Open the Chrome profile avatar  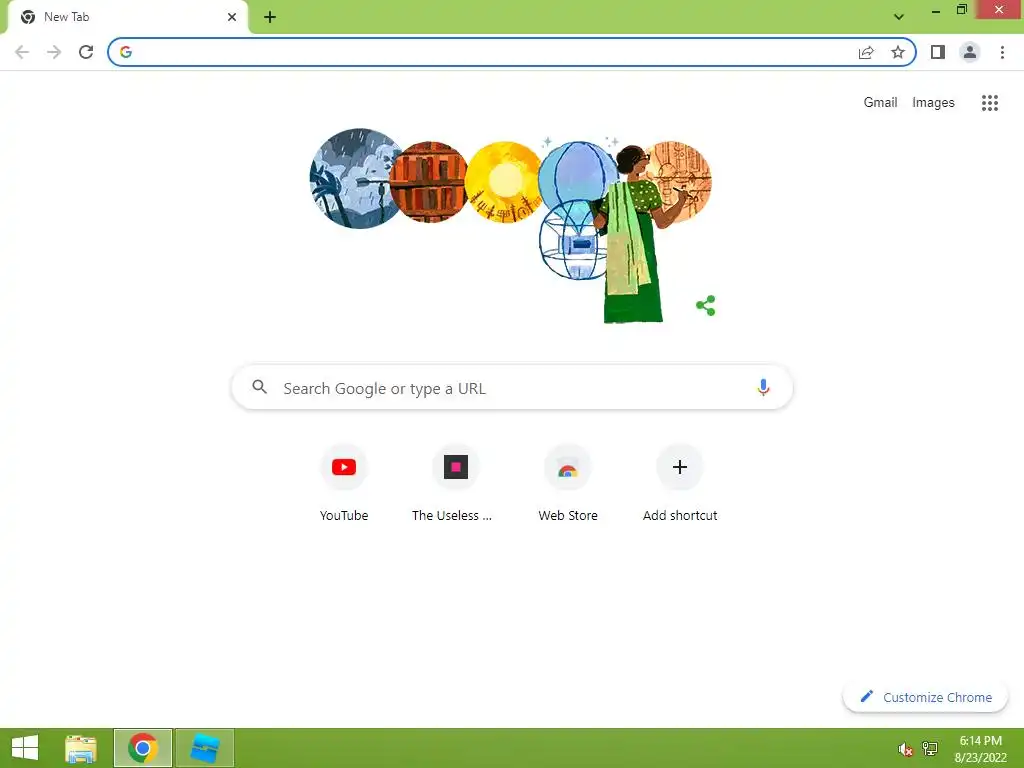pos(970,52)
